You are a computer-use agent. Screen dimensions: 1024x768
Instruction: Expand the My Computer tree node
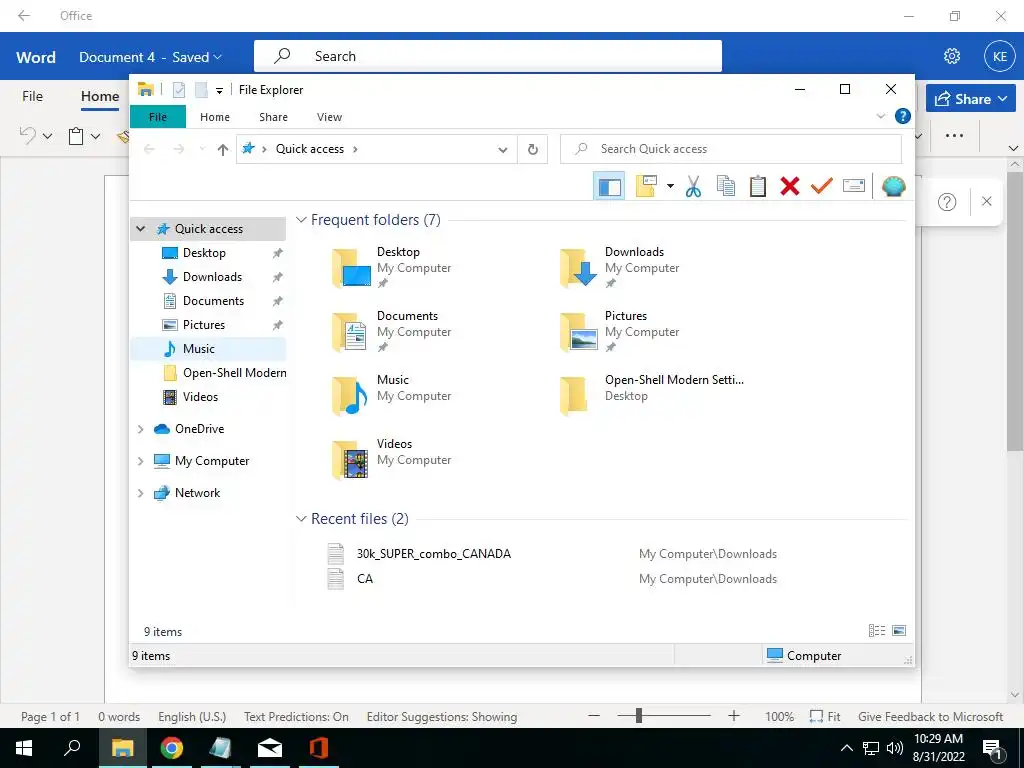140,461
